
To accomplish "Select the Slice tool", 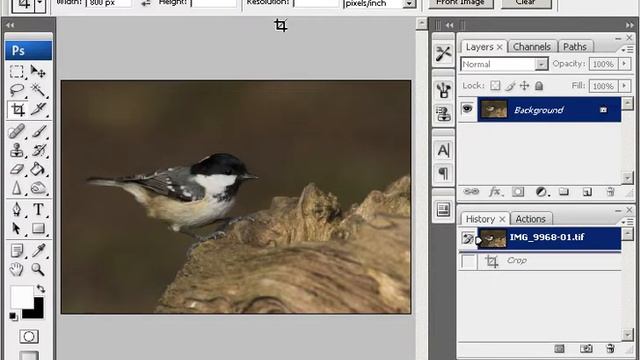I will (38, 109).
